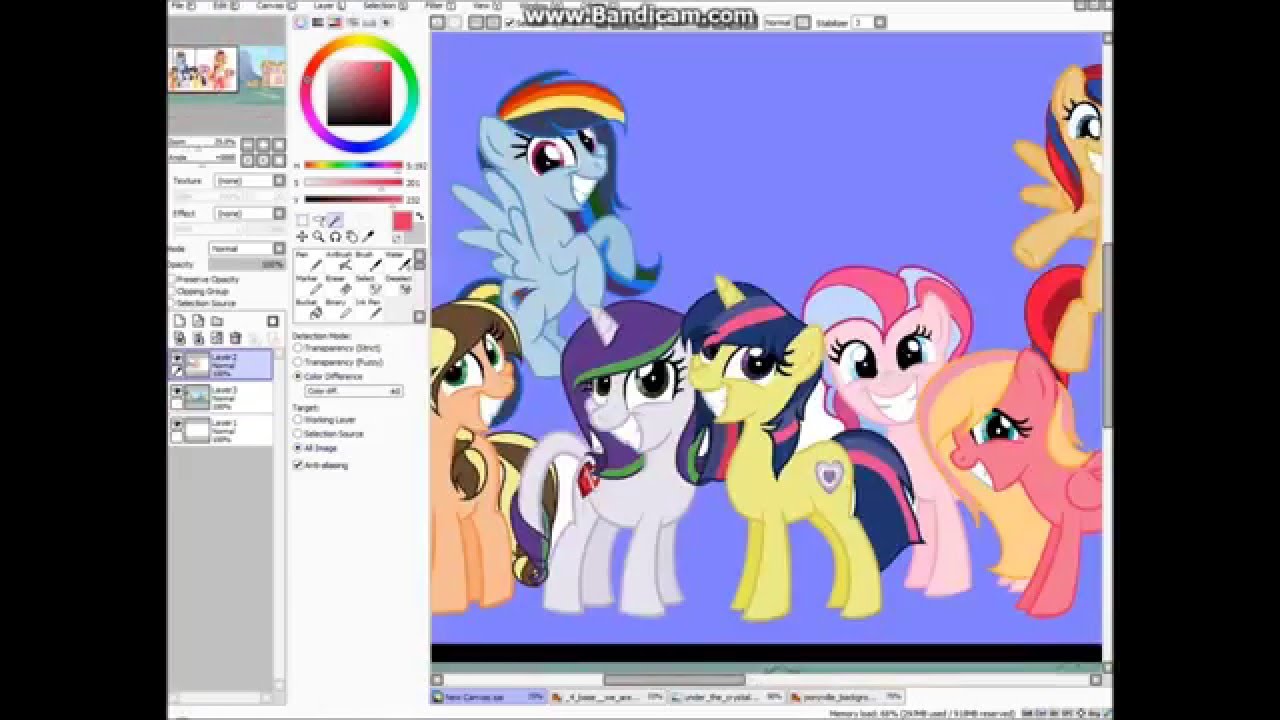Viewport: 1280px width, 720px height.
Task: Select the Rotate view tool
Action: (x=335, y=236)
